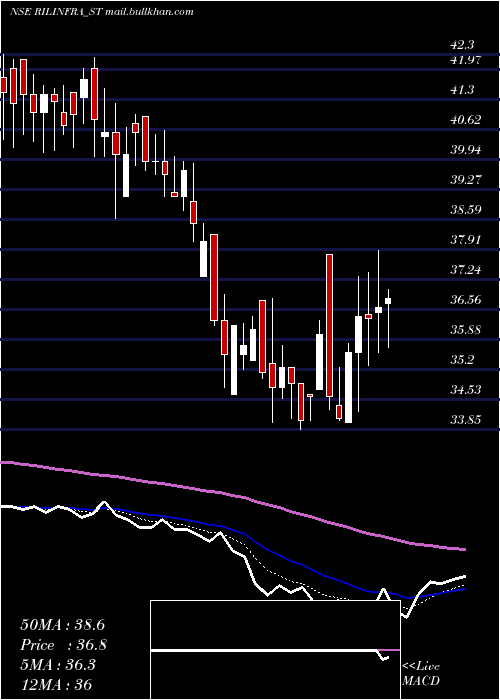
Task: Click the 50MA : 38.6 reading
Action: 62,625
